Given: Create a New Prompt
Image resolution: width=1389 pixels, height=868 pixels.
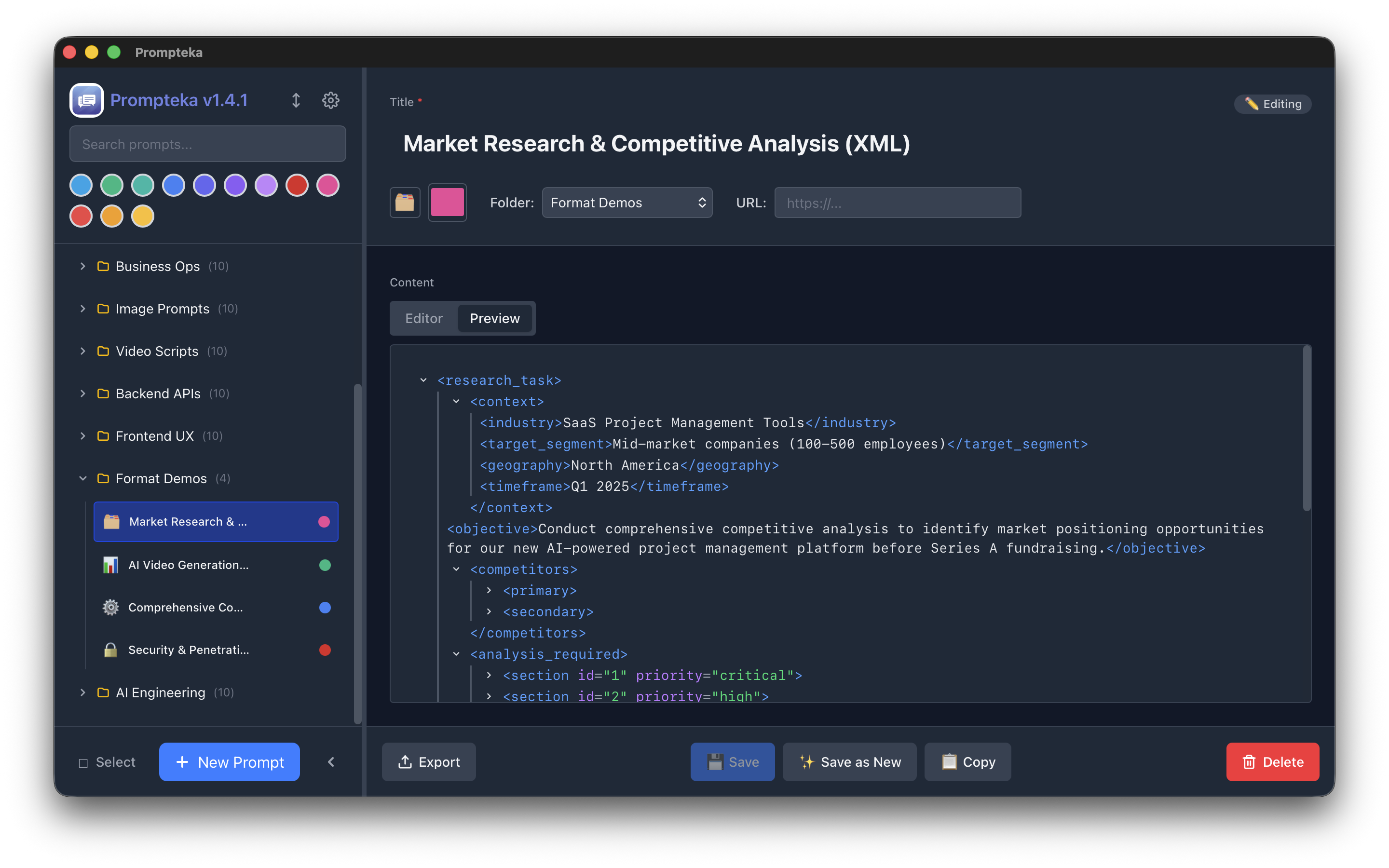Looking at the screenshot, I should point(229,762).
